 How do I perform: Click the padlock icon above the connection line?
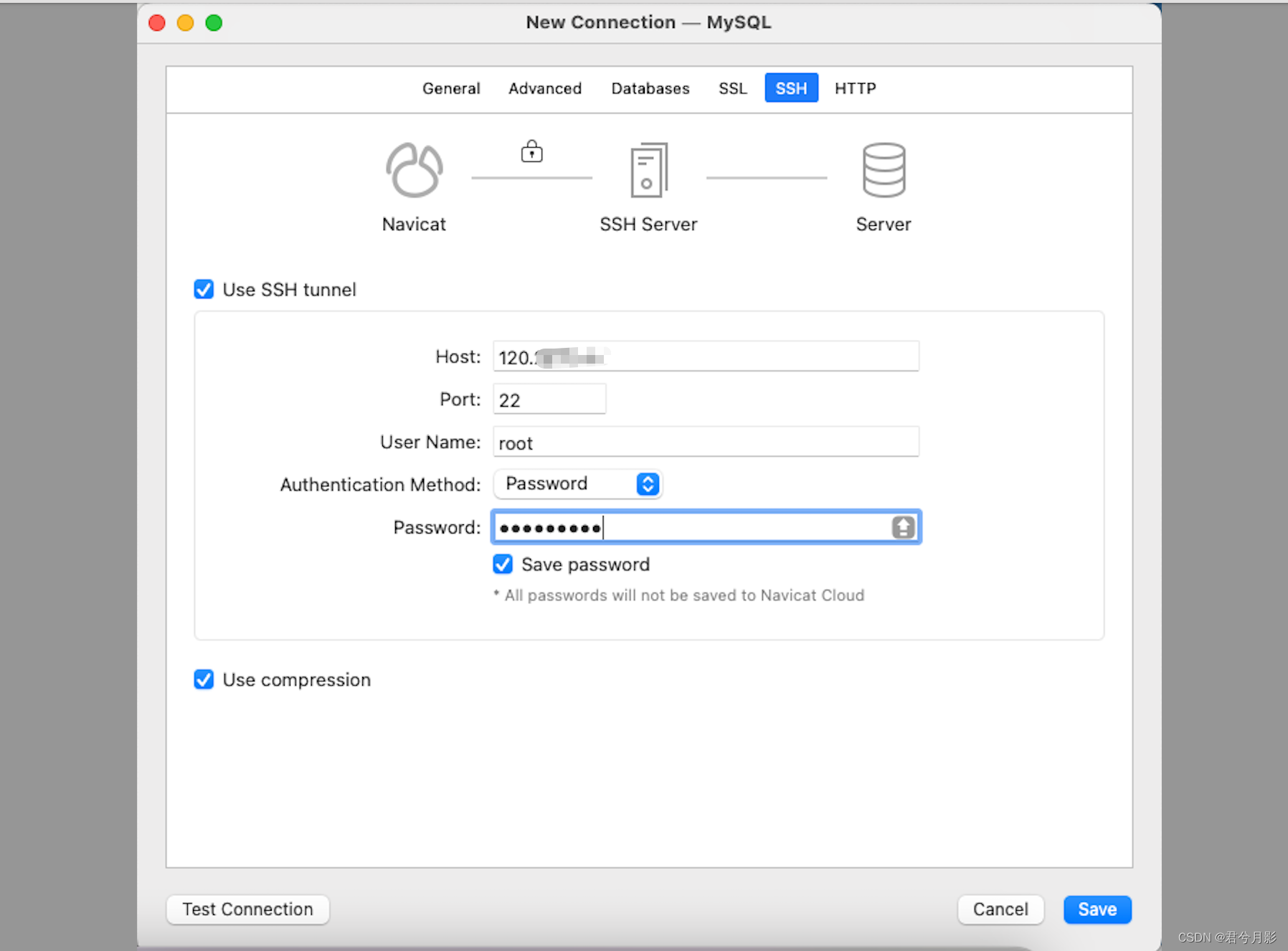coord(531,151)
